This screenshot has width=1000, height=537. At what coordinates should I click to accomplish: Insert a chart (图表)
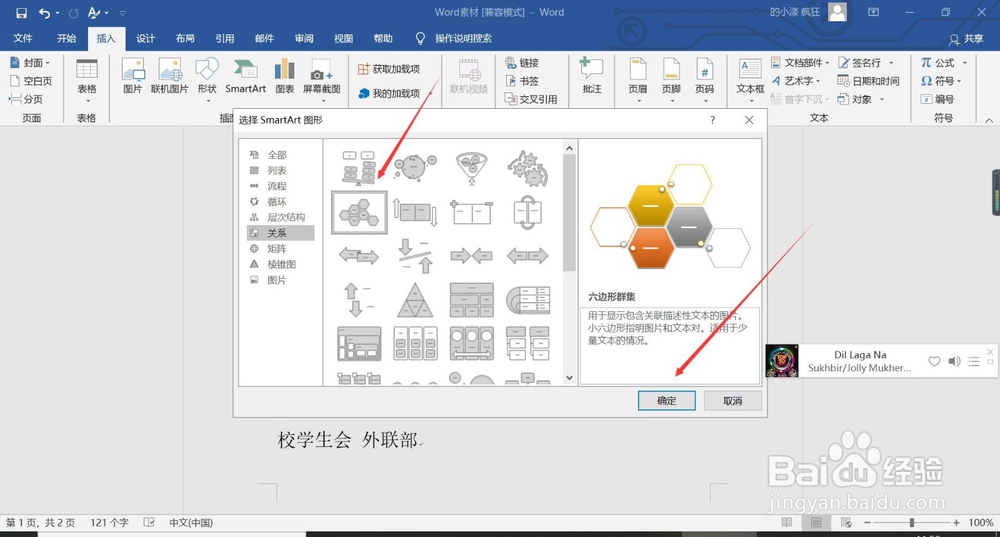click(x=284, y=76)
